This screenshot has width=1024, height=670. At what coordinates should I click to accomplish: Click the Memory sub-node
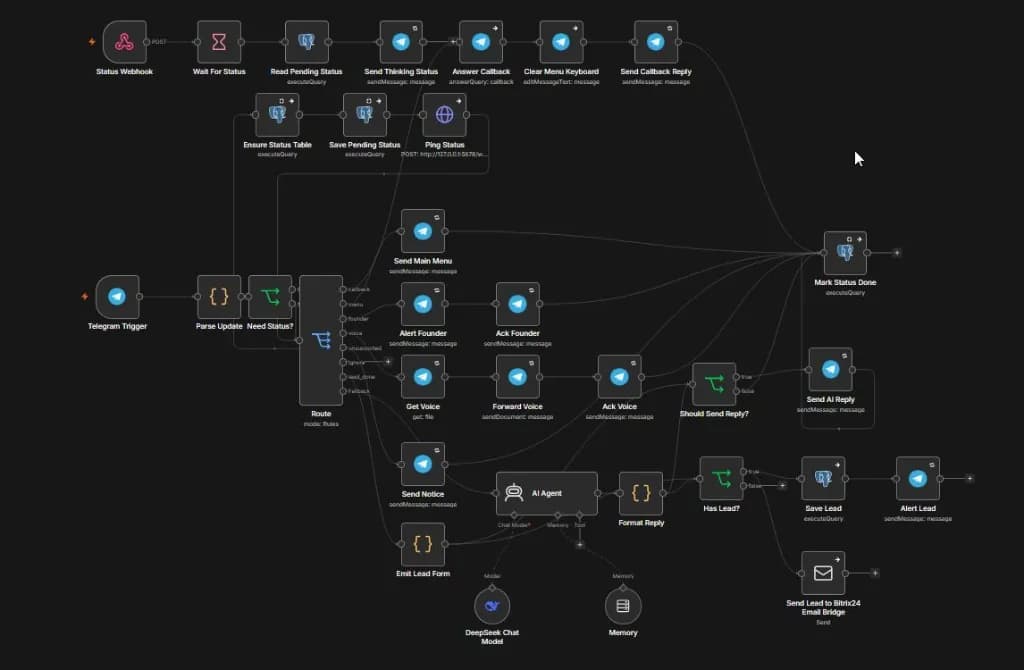623,606
